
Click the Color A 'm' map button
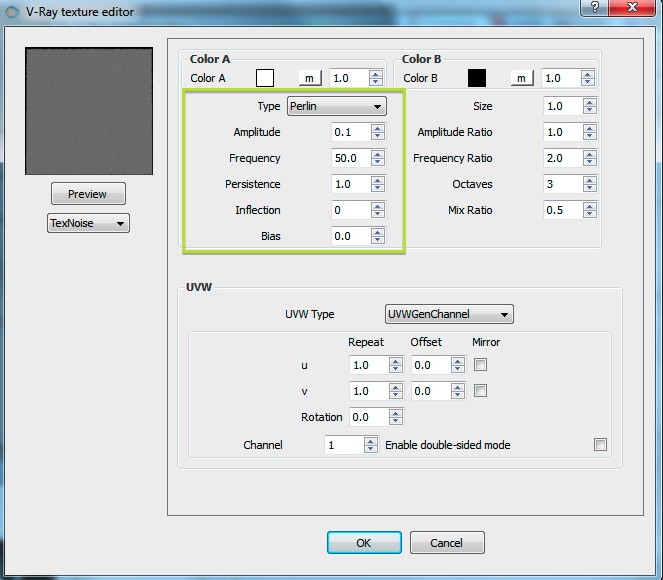[310, 78]
